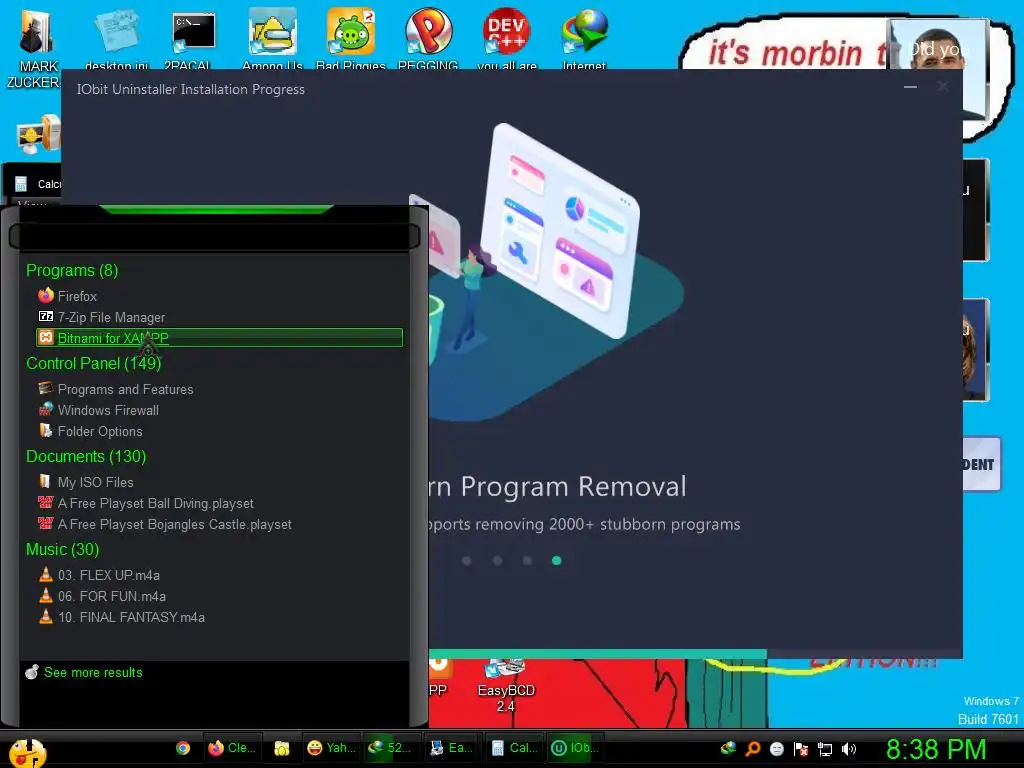Open desktop.ini file on desktop
This screenshot has height=768, width=1024.
116,39
